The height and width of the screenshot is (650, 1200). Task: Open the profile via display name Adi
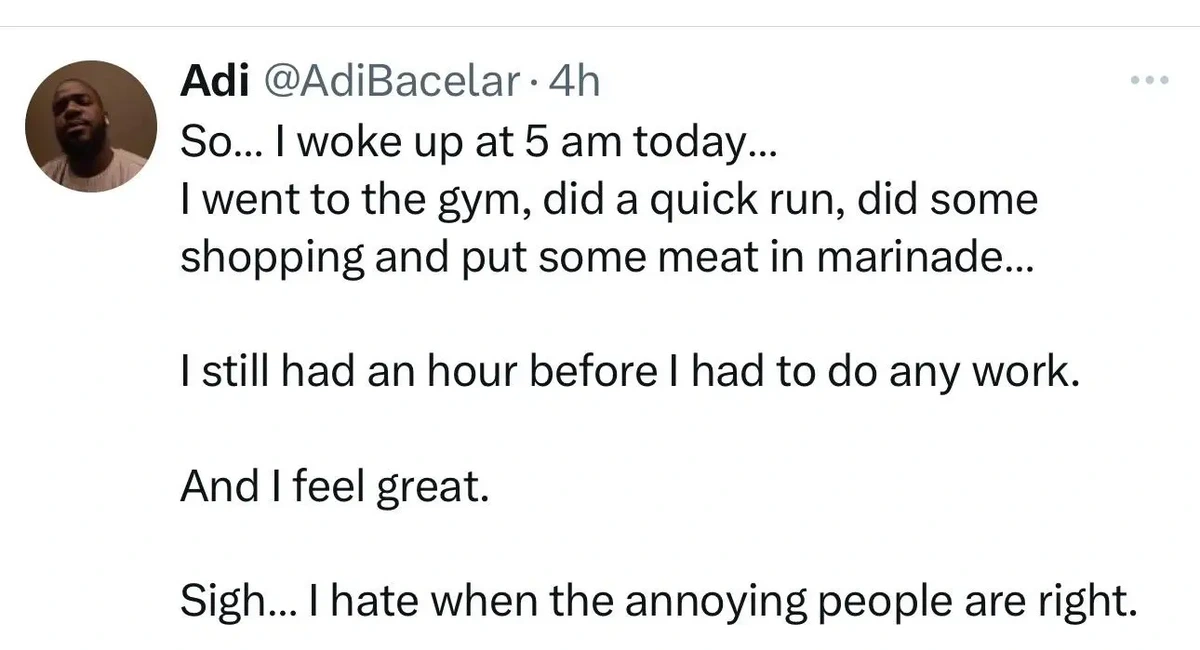214,83
